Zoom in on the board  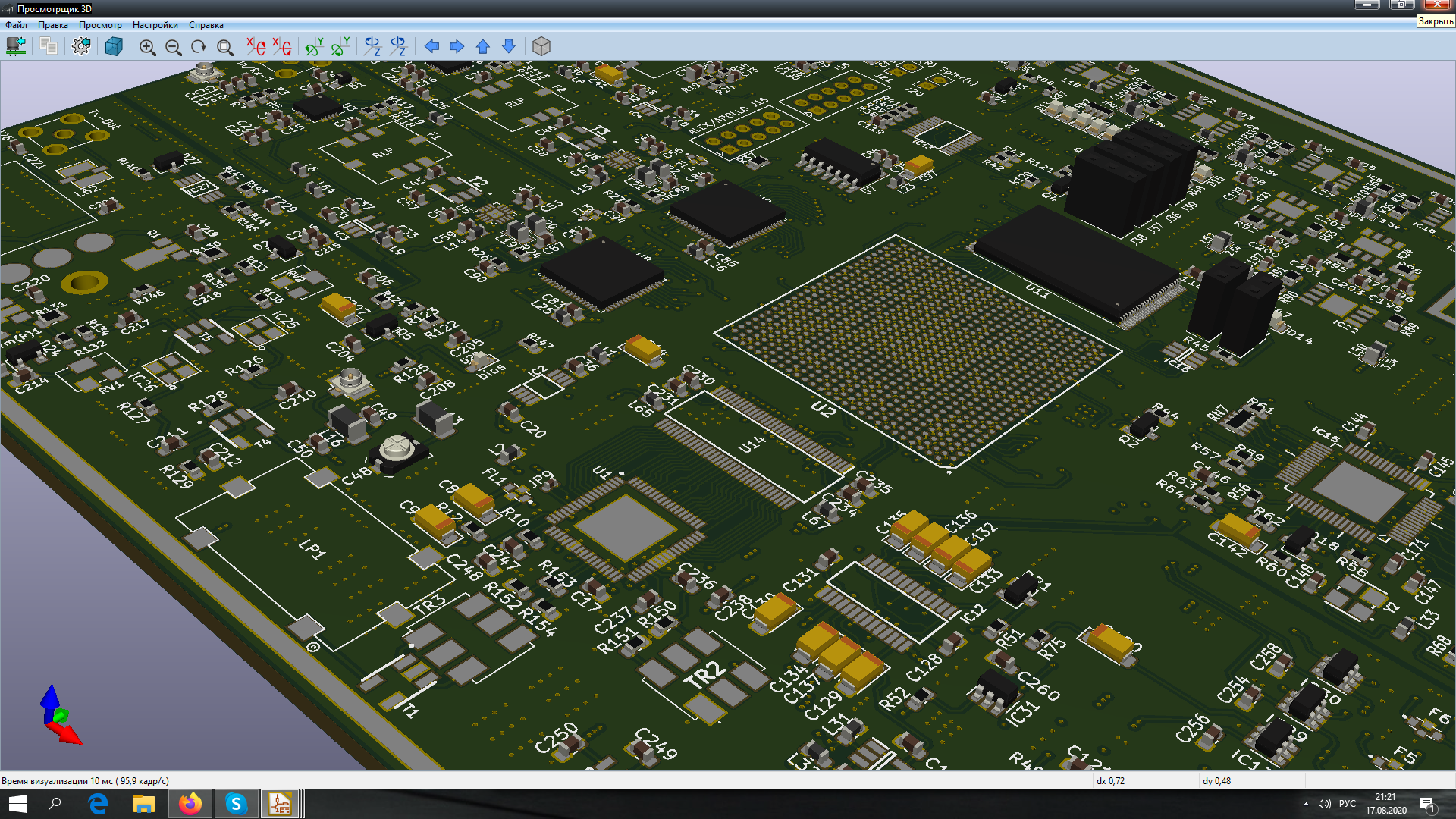click(148, 47)
